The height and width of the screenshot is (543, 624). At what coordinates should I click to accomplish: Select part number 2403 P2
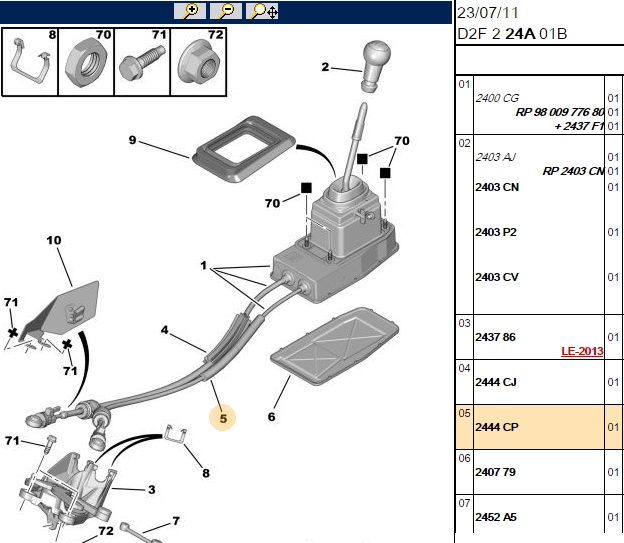point(496,232)
